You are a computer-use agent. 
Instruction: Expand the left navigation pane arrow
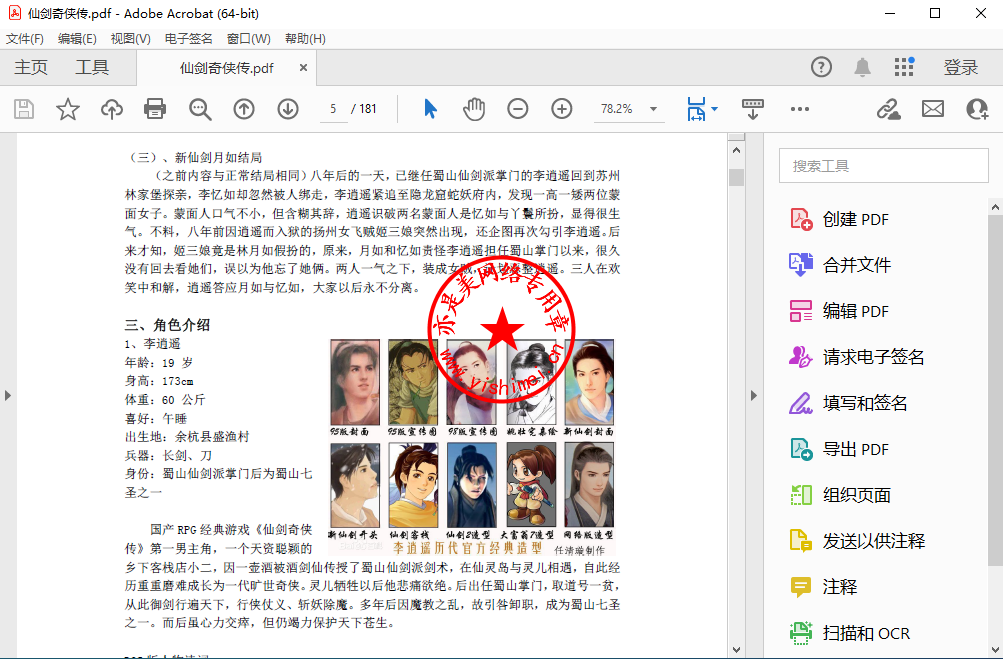pyautogui.click(x=8, y=396)
